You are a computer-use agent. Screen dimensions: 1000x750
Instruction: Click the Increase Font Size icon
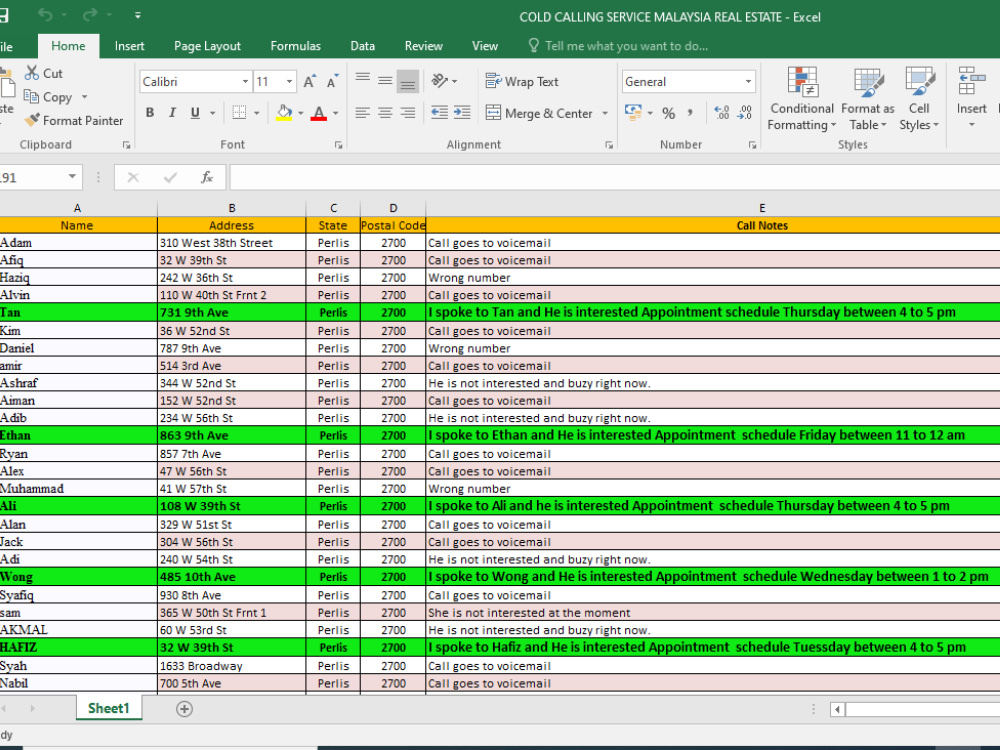coord(310,82)
